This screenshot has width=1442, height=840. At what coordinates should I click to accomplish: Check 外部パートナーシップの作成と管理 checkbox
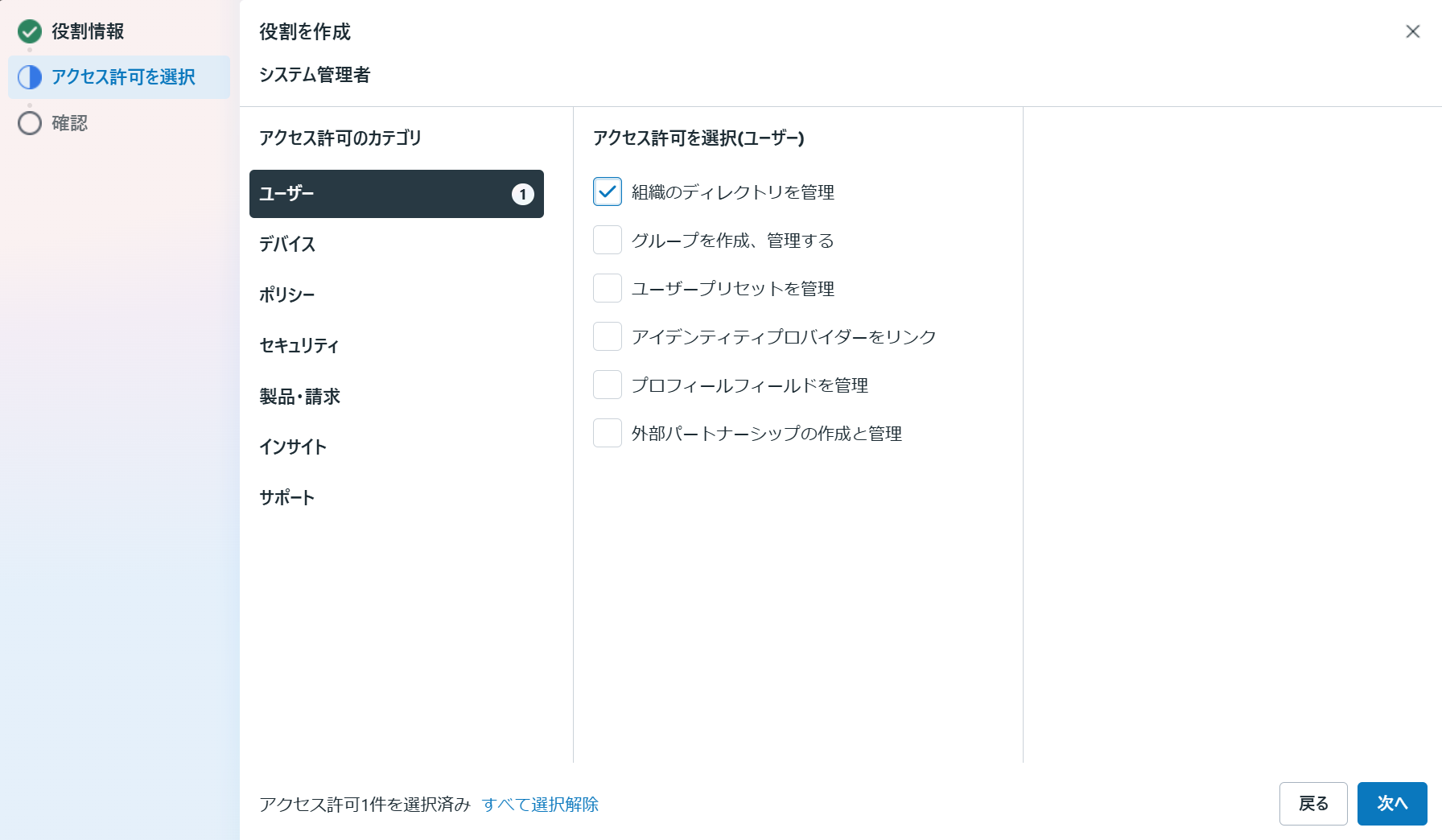click(x=608, y=433)
